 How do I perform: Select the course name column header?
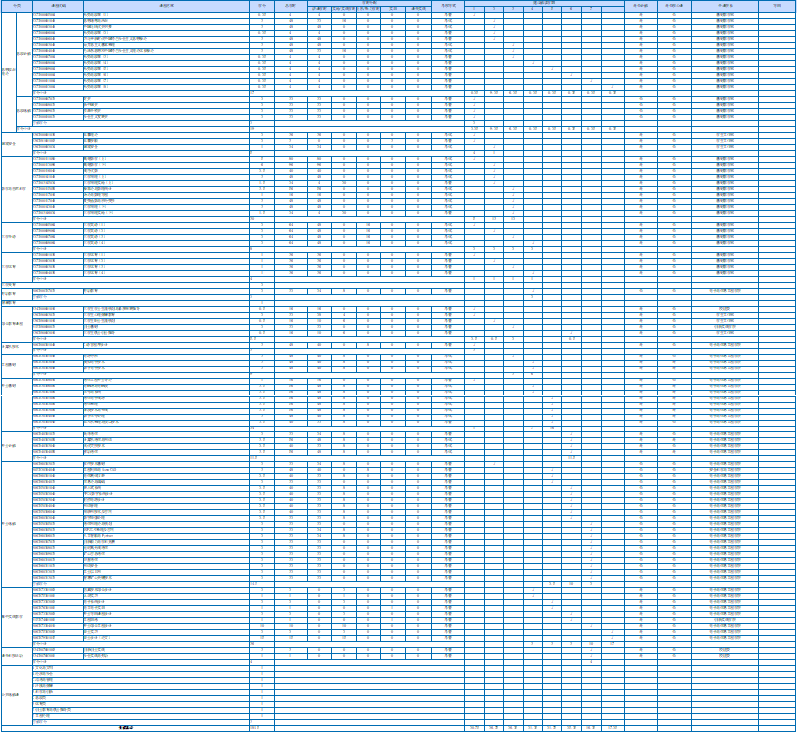(x=164, y=6)
